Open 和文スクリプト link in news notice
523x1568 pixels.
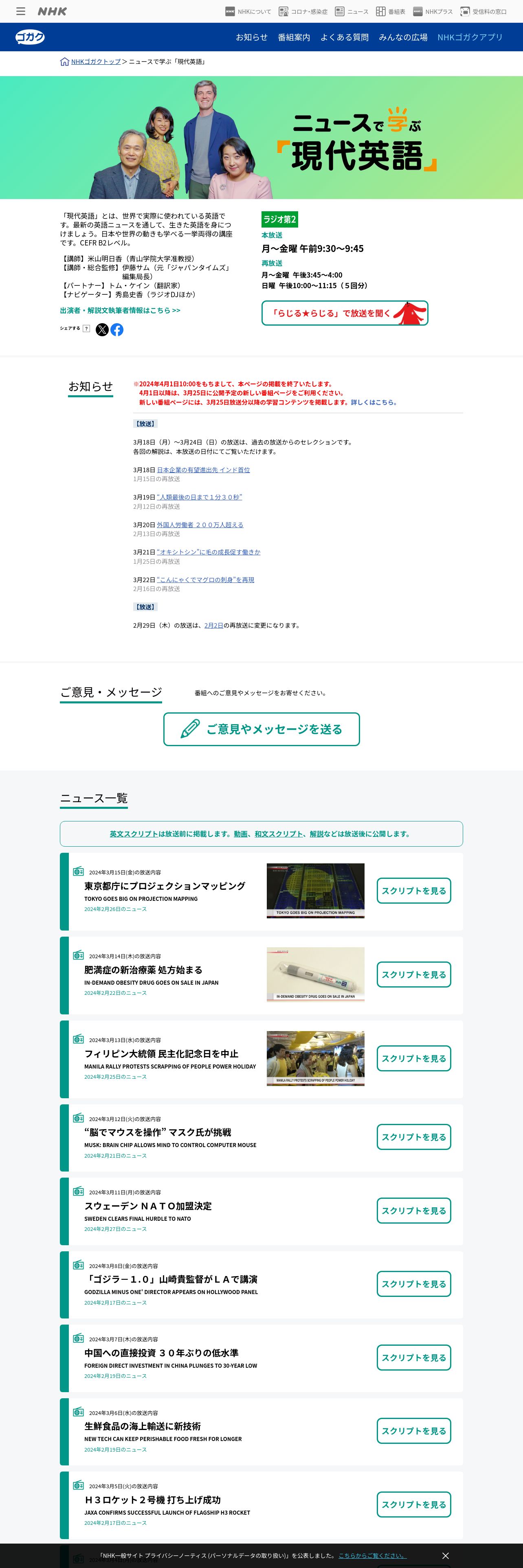pyautogui.click(x=279, y=834)
